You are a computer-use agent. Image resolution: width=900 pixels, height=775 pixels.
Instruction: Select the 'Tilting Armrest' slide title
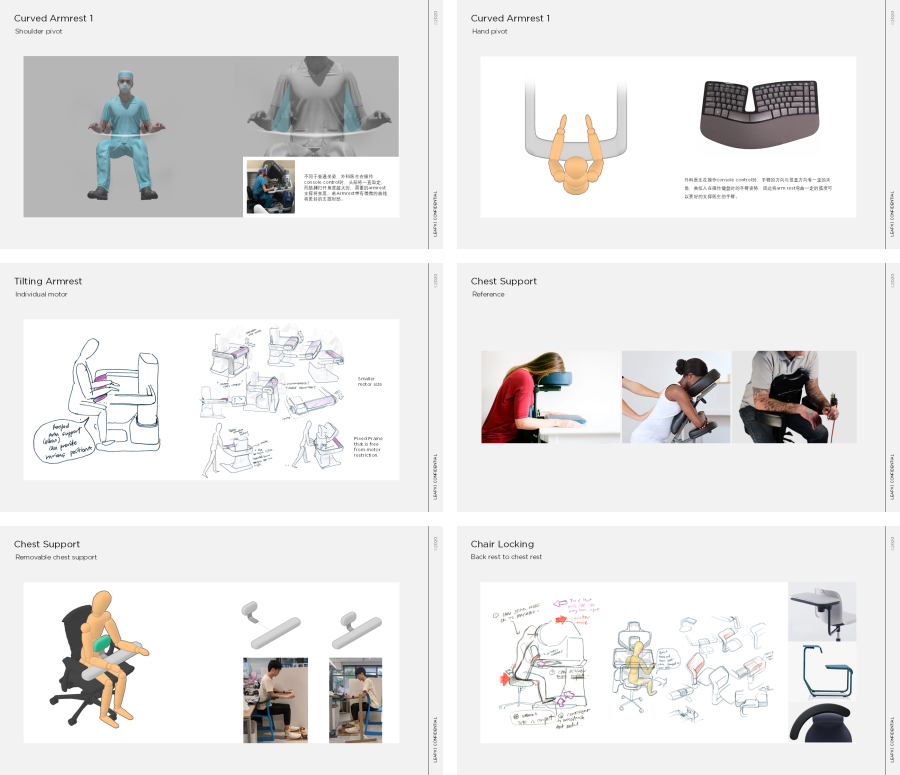[48, 281]
